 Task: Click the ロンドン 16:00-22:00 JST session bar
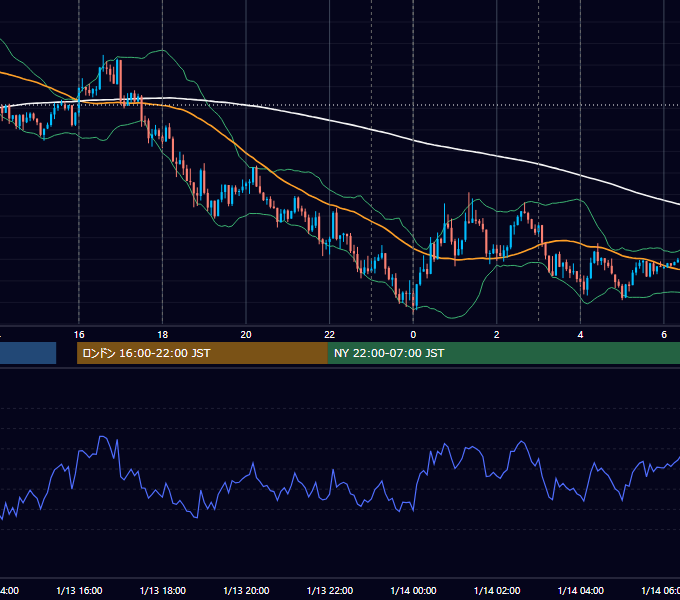202,353
